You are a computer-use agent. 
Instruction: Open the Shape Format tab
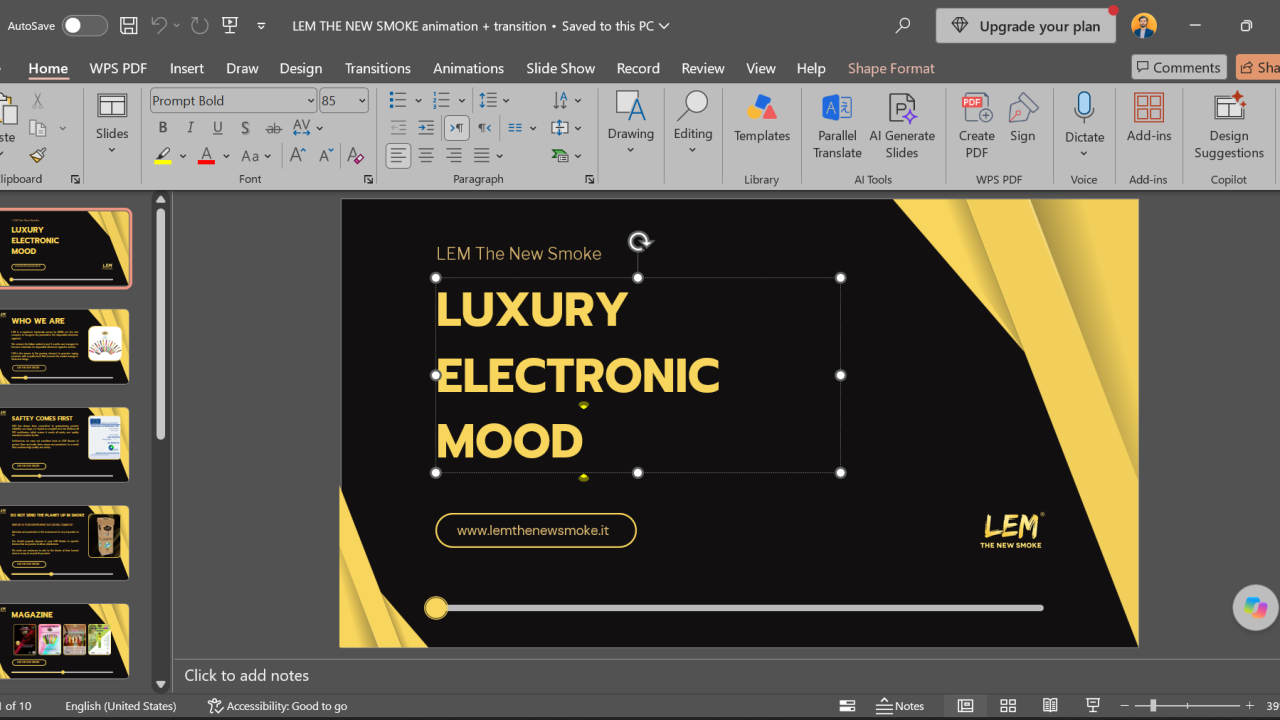coord(891,68)
